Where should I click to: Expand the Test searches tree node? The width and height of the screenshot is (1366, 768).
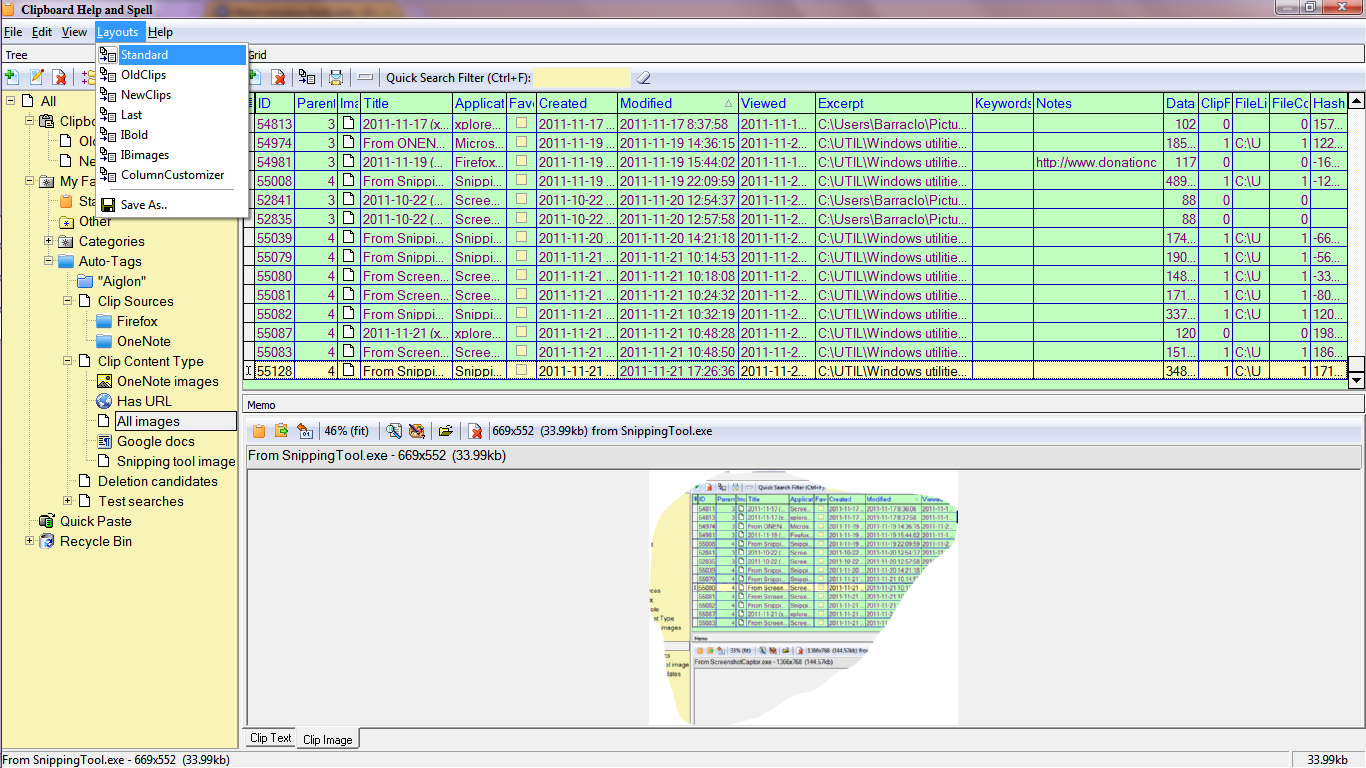tap(68, 501)
